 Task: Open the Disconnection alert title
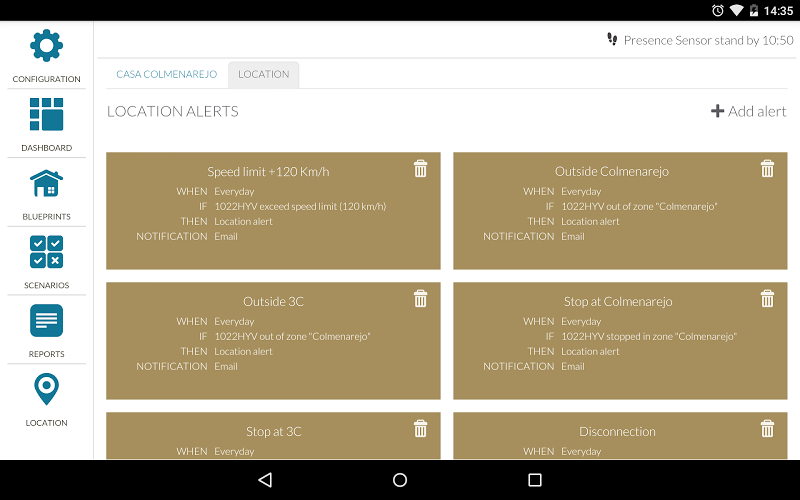(617, 432)
